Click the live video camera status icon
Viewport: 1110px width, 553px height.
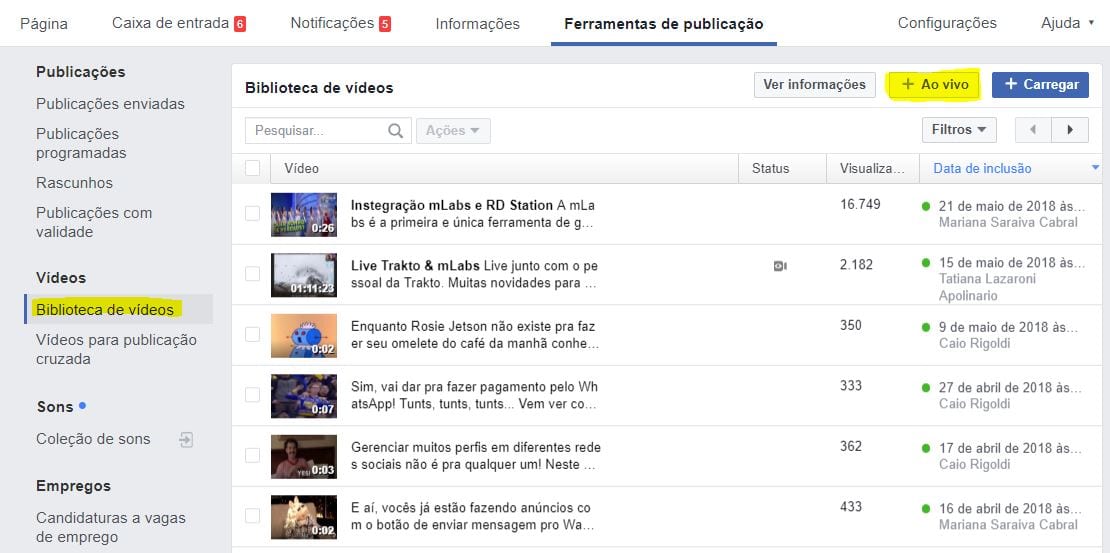(x=780, y=265)
